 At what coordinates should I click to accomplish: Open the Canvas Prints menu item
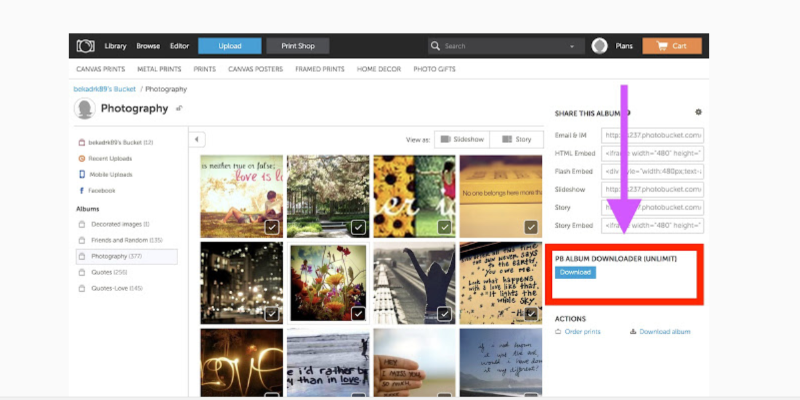pos(99,69)
